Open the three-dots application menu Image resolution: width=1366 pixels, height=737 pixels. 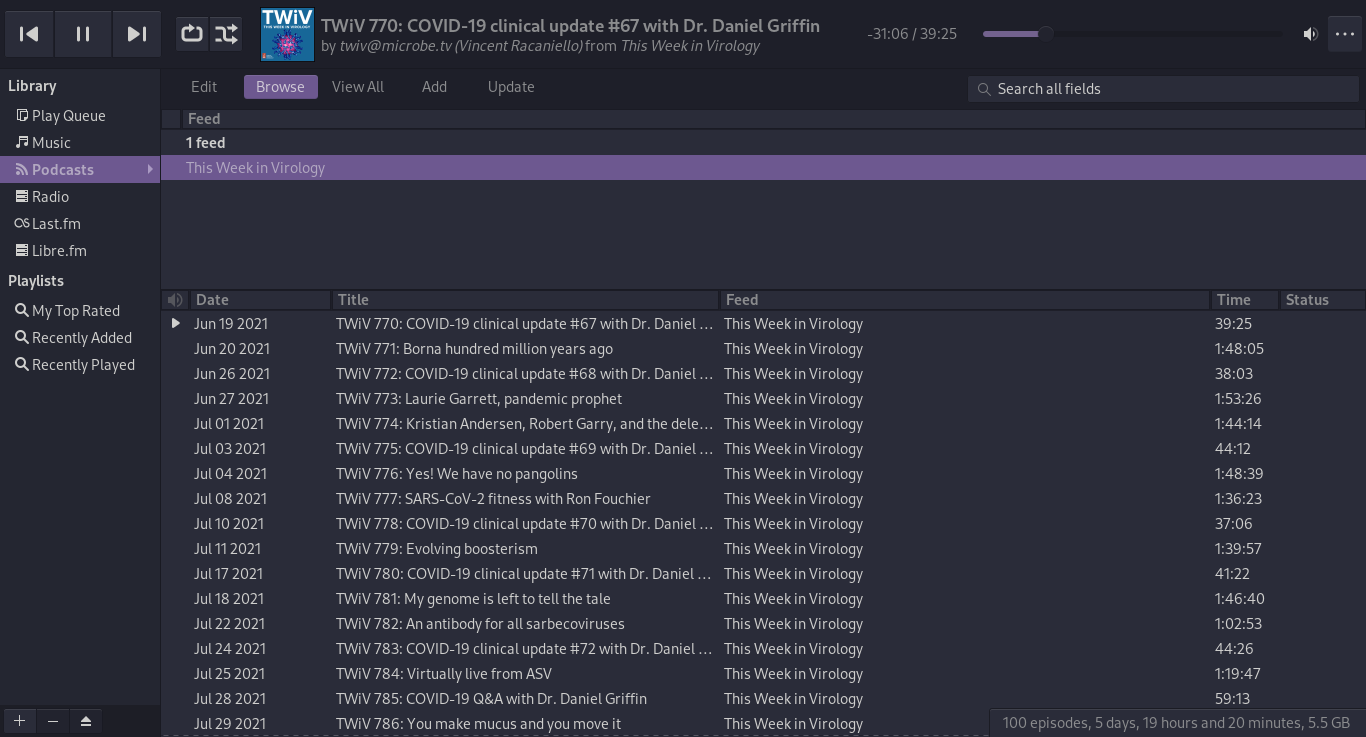[1345, 34]
